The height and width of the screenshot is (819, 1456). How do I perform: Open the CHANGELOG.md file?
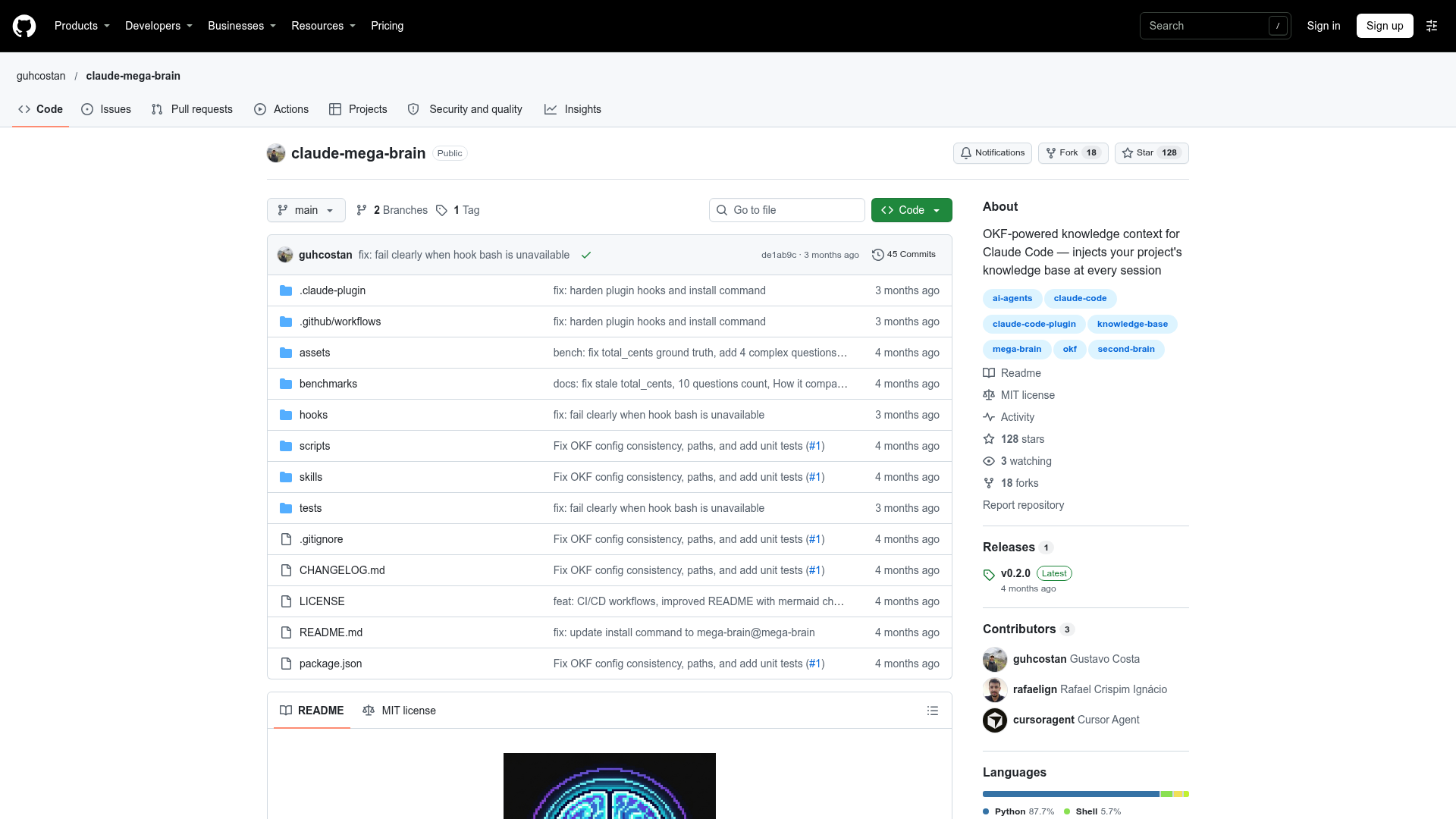tap(342, 570)
